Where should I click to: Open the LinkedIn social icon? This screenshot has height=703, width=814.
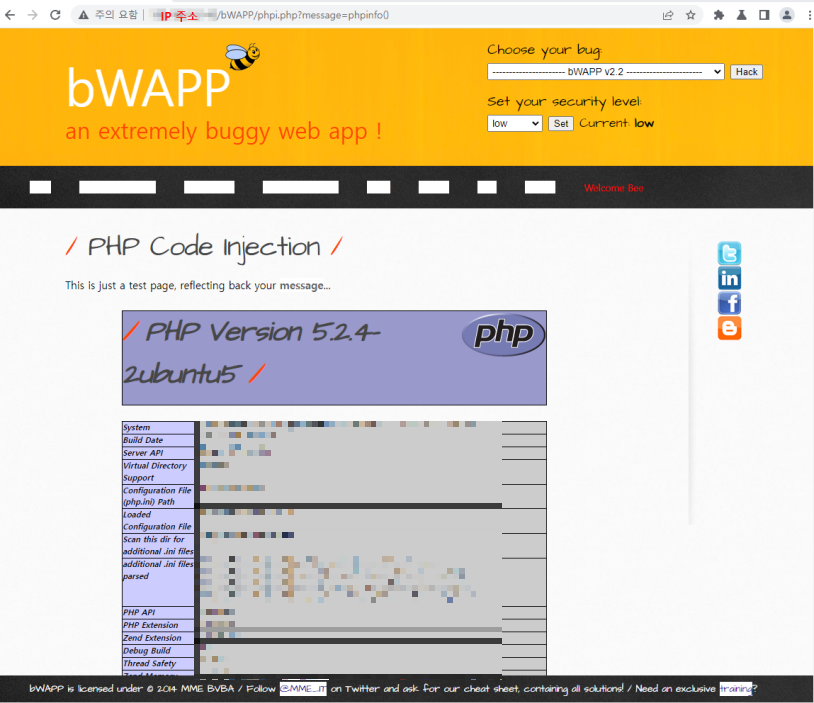click(x=729, y=278)
